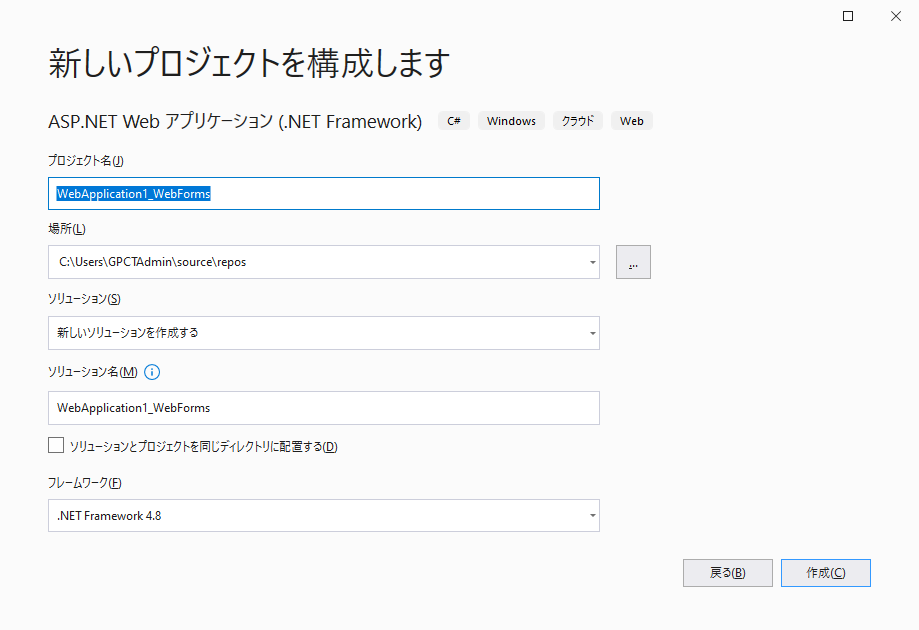Maximize the dialog window
Image resolution: width=919 pixels, height=630 pixels.
click(x=847, y=16)
